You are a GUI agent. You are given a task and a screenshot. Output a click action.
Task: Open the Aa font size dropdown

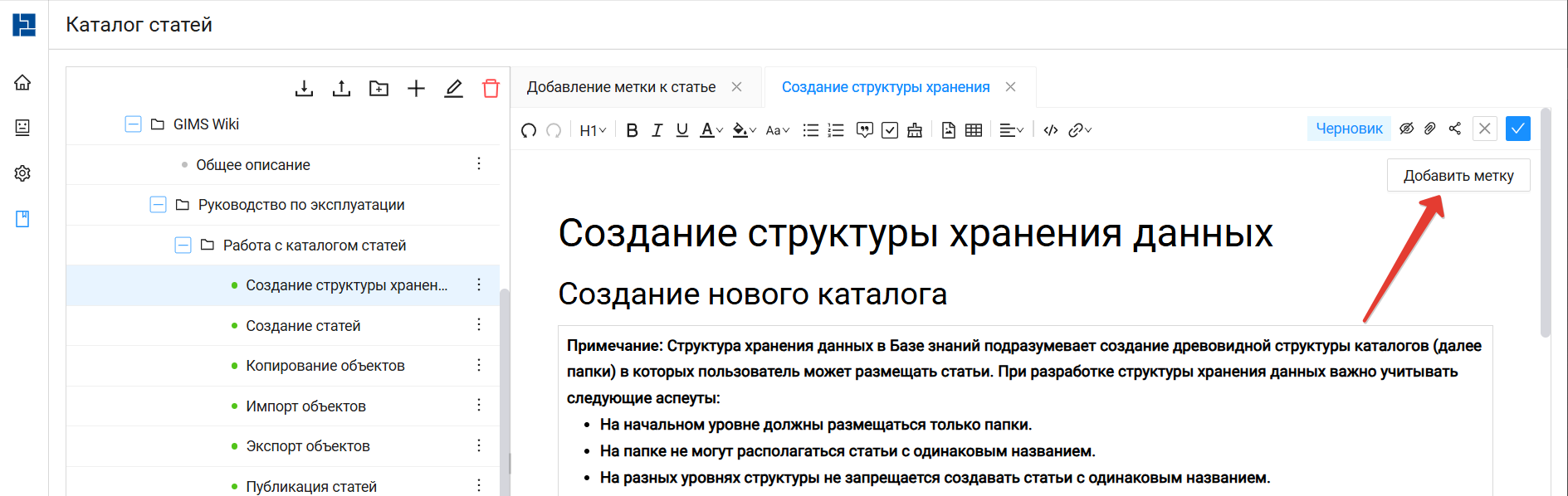778,130
